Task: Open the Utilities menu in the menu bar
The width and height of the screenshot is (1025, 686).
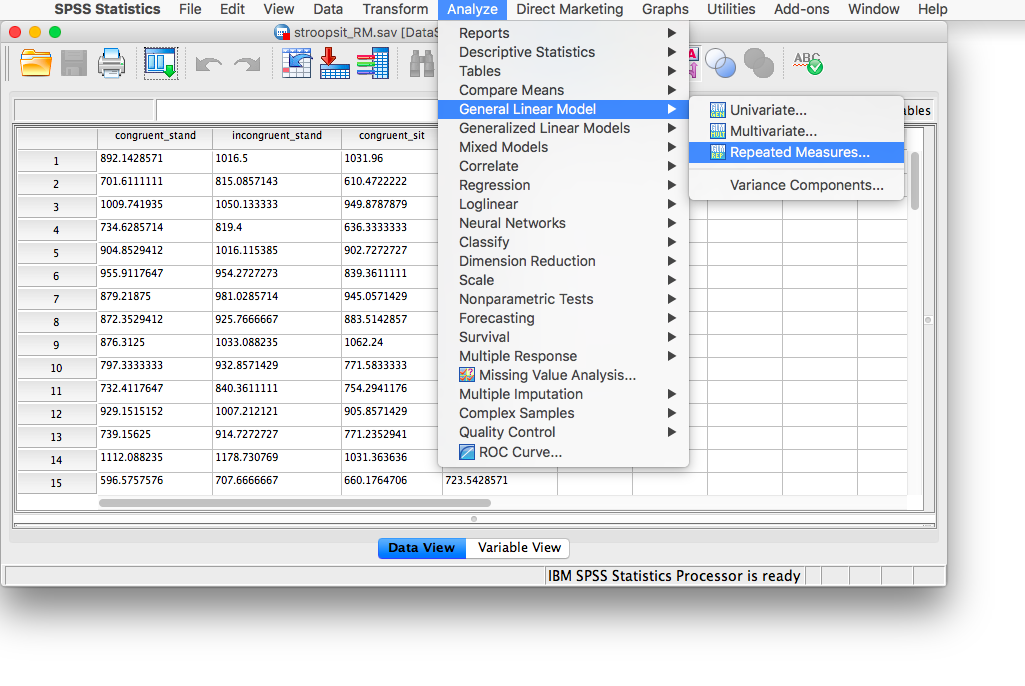Action: coord(731,9)
